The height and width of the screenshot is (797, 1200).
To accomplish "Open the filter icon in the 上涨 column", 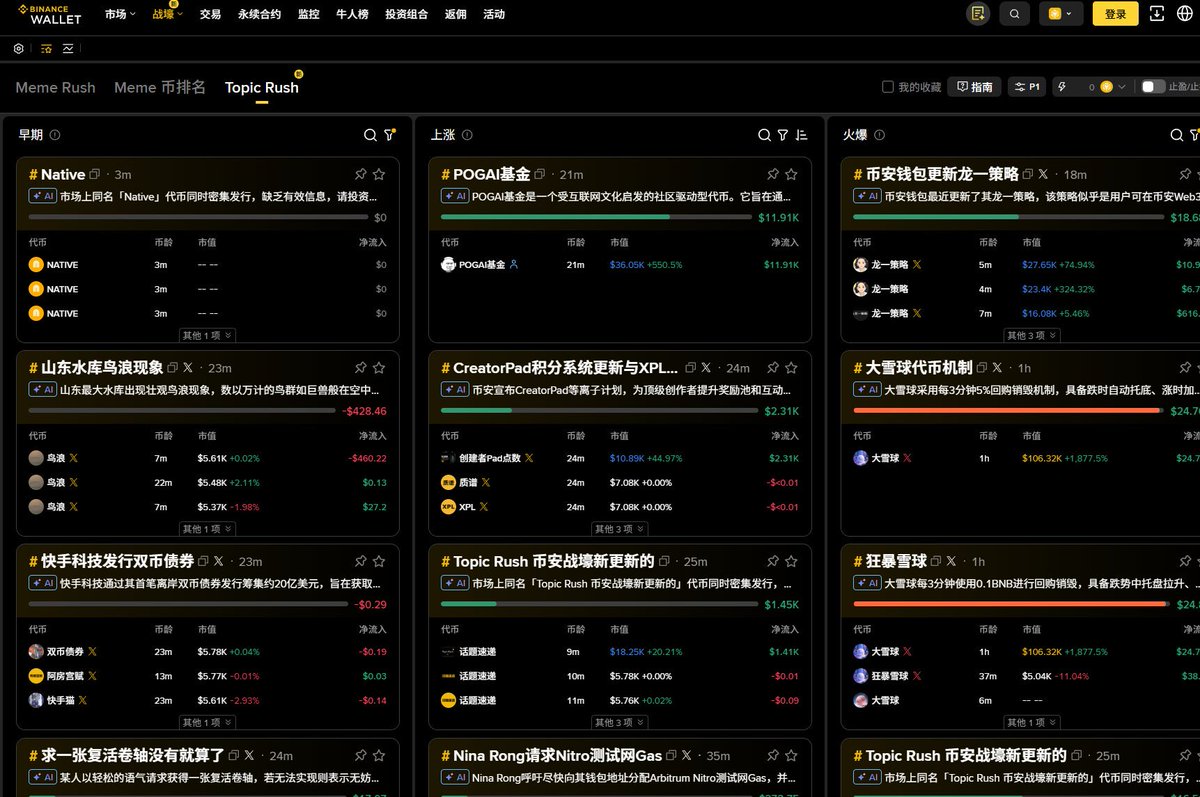I will tap(783, 135).
